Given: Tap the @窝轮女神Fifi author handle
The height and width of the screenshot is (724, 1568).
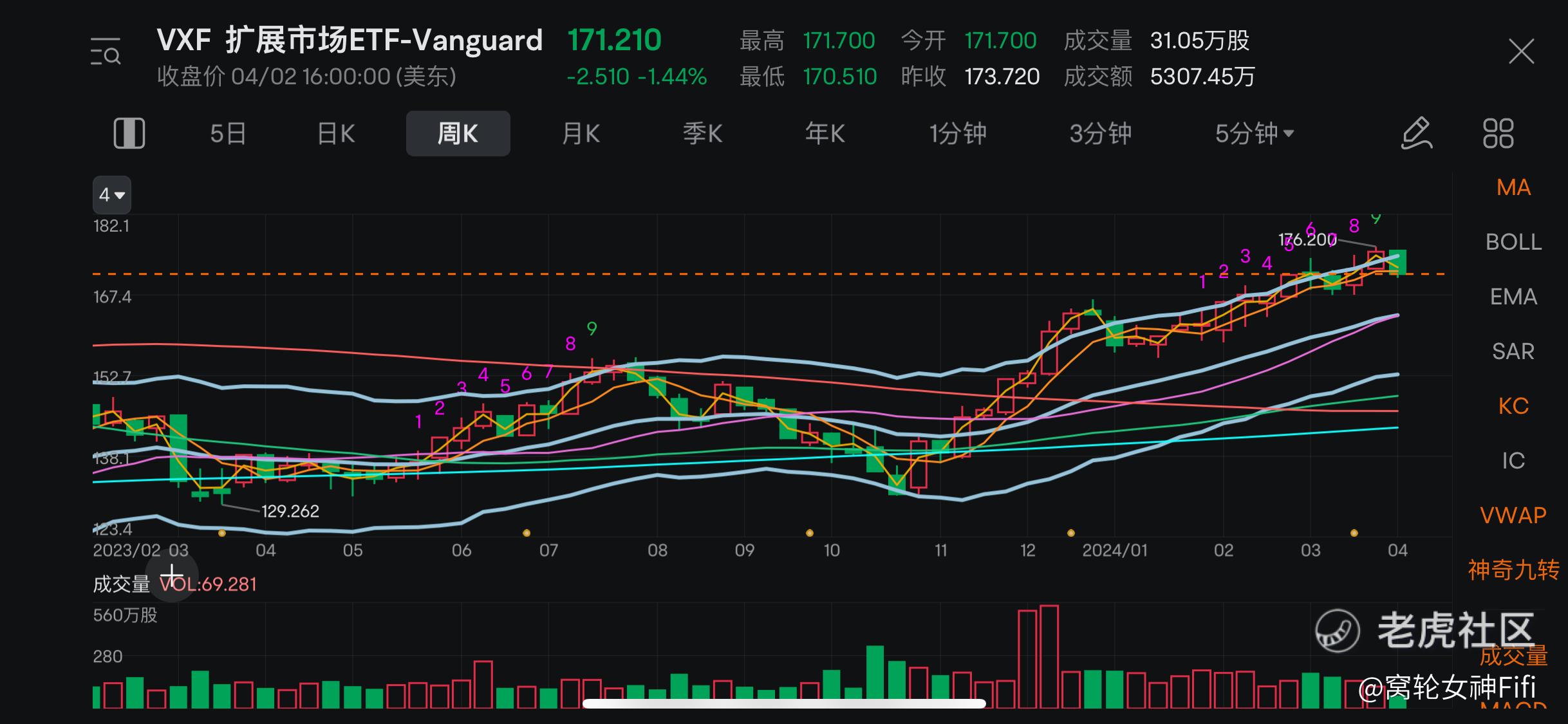Looking at the screenshot, I should 1447,687.
